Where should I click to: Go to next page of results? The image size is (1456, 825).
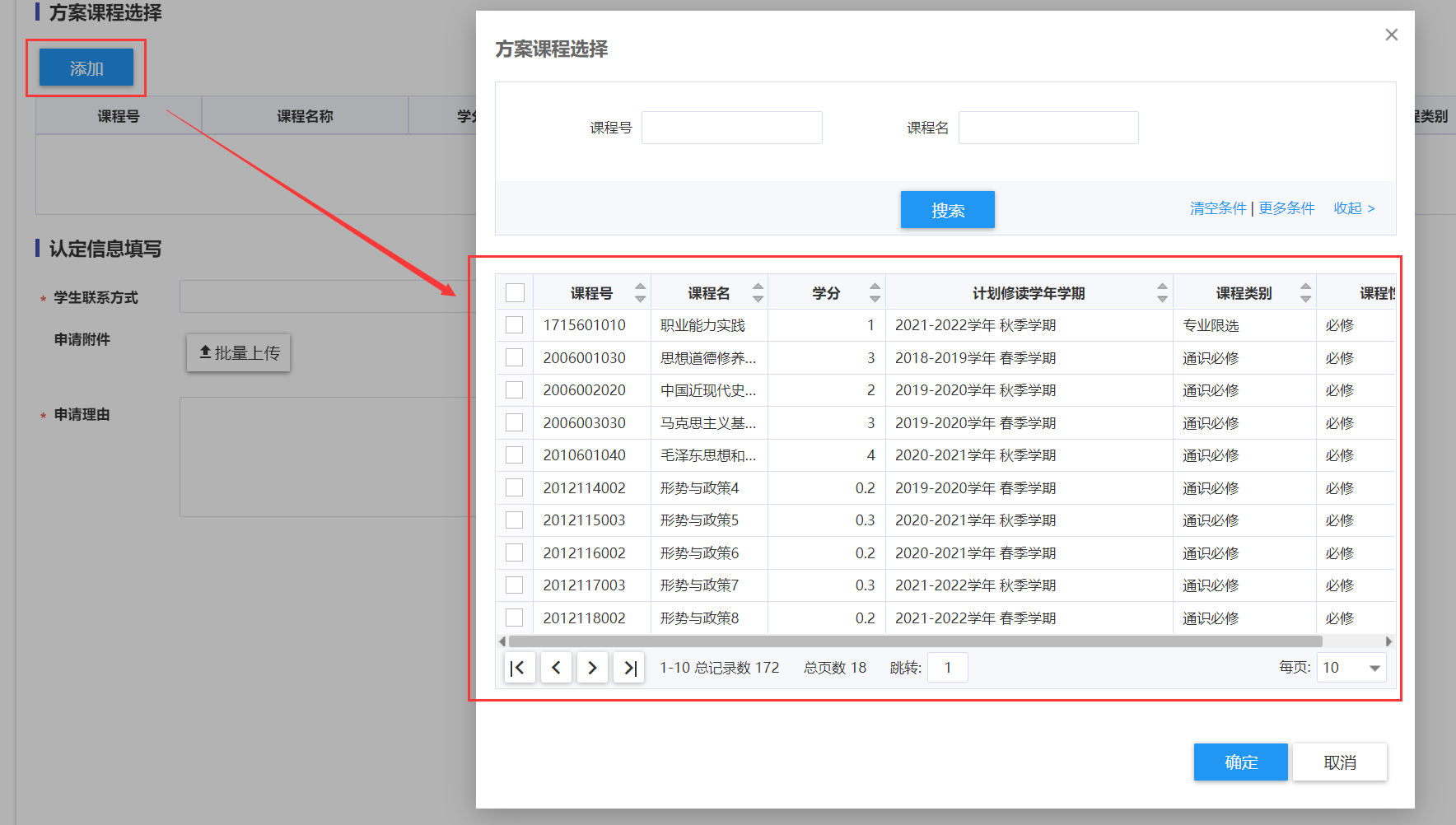coord(592,668)
